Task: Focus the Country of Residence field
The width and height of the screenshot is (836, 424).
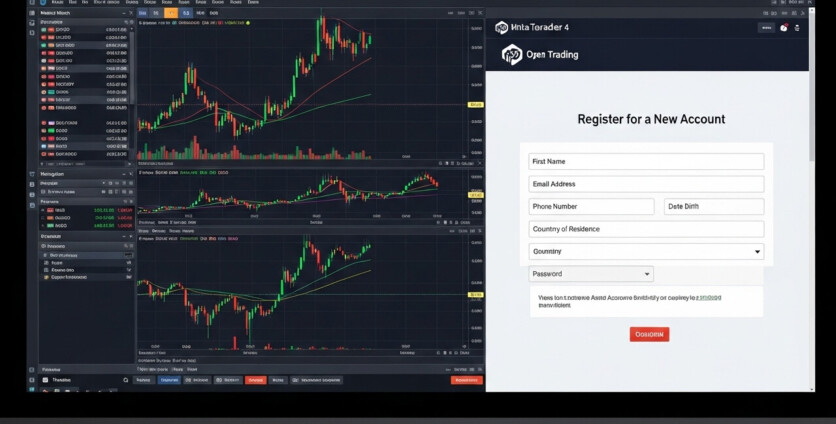Action: point(646,229)
